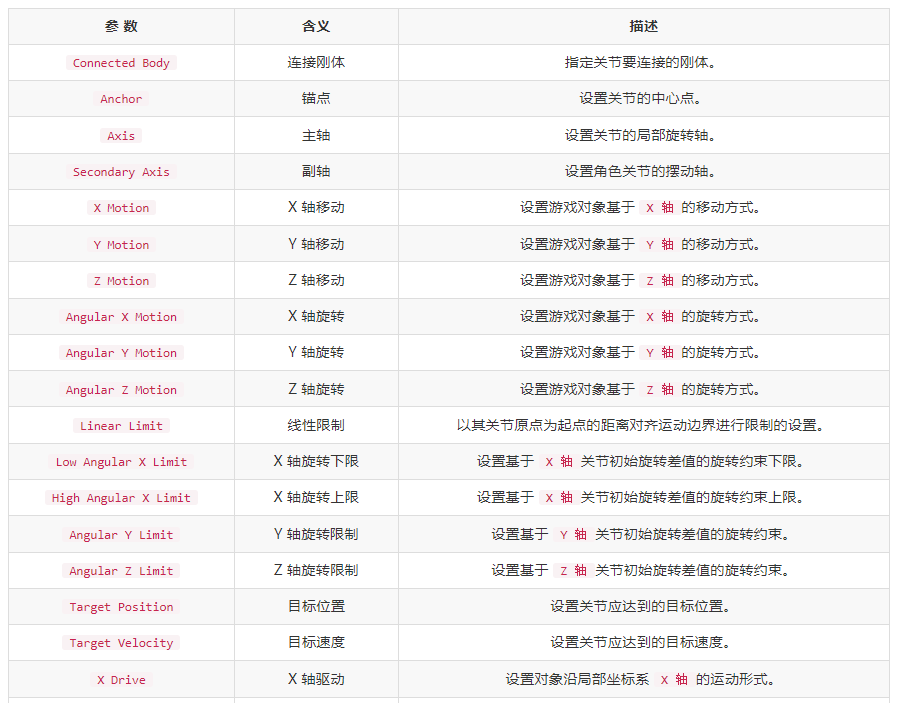This screenshot has height=703, width=898.
Task: Select the 'Anchor' parameter code label
Action: 121,99
